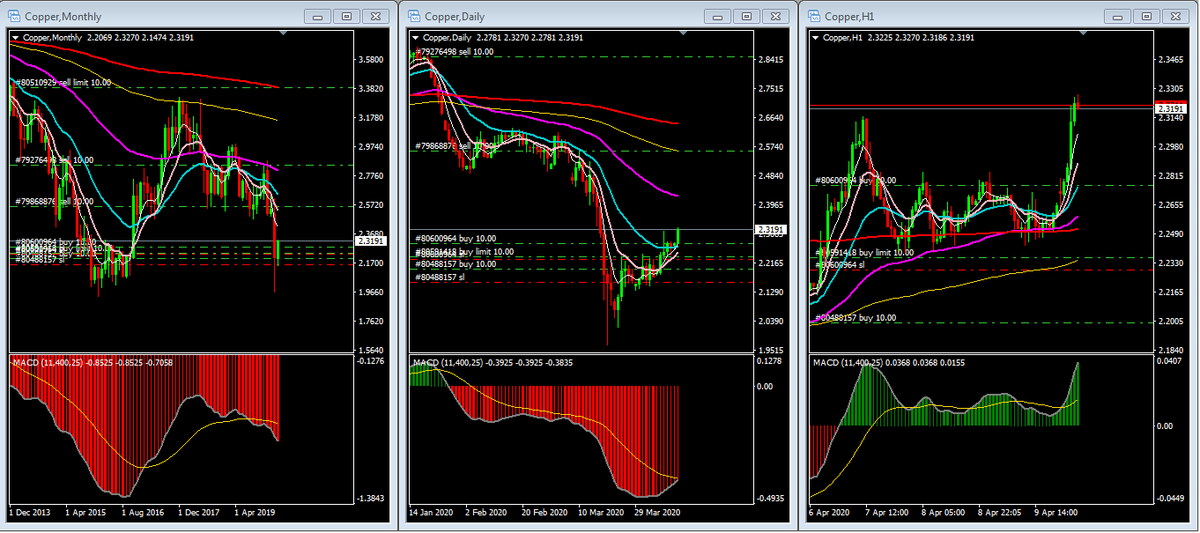Click the 3.5800 price level on Monthly axis

point(371,60)
